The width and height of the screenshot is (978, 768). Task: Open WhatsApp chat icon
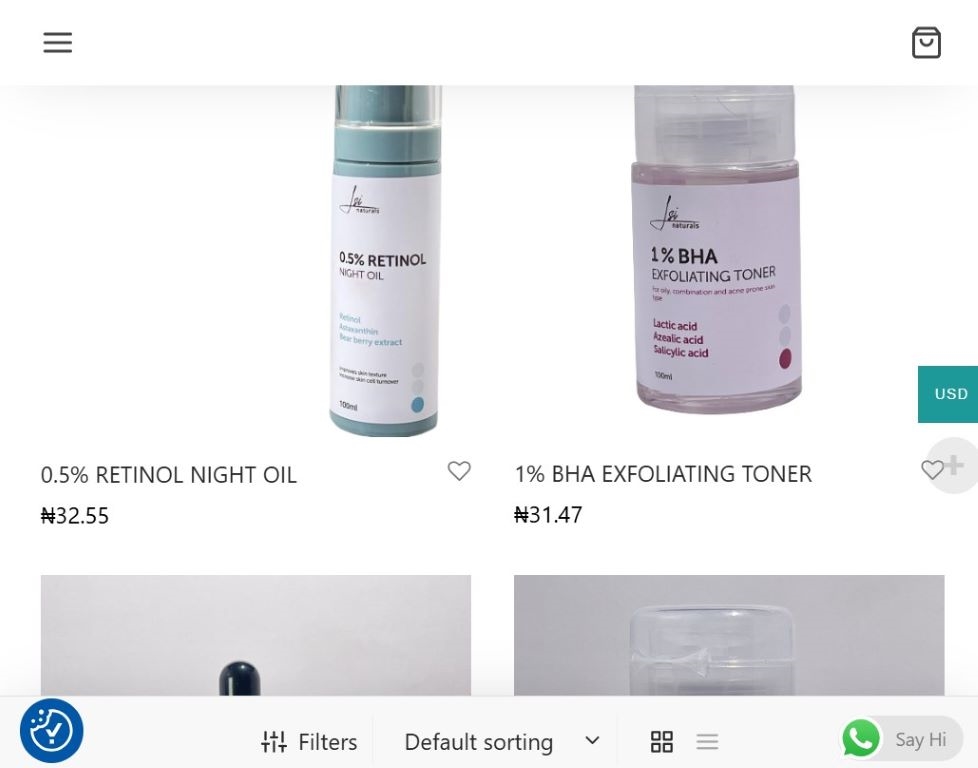click(x=861, y=738)
